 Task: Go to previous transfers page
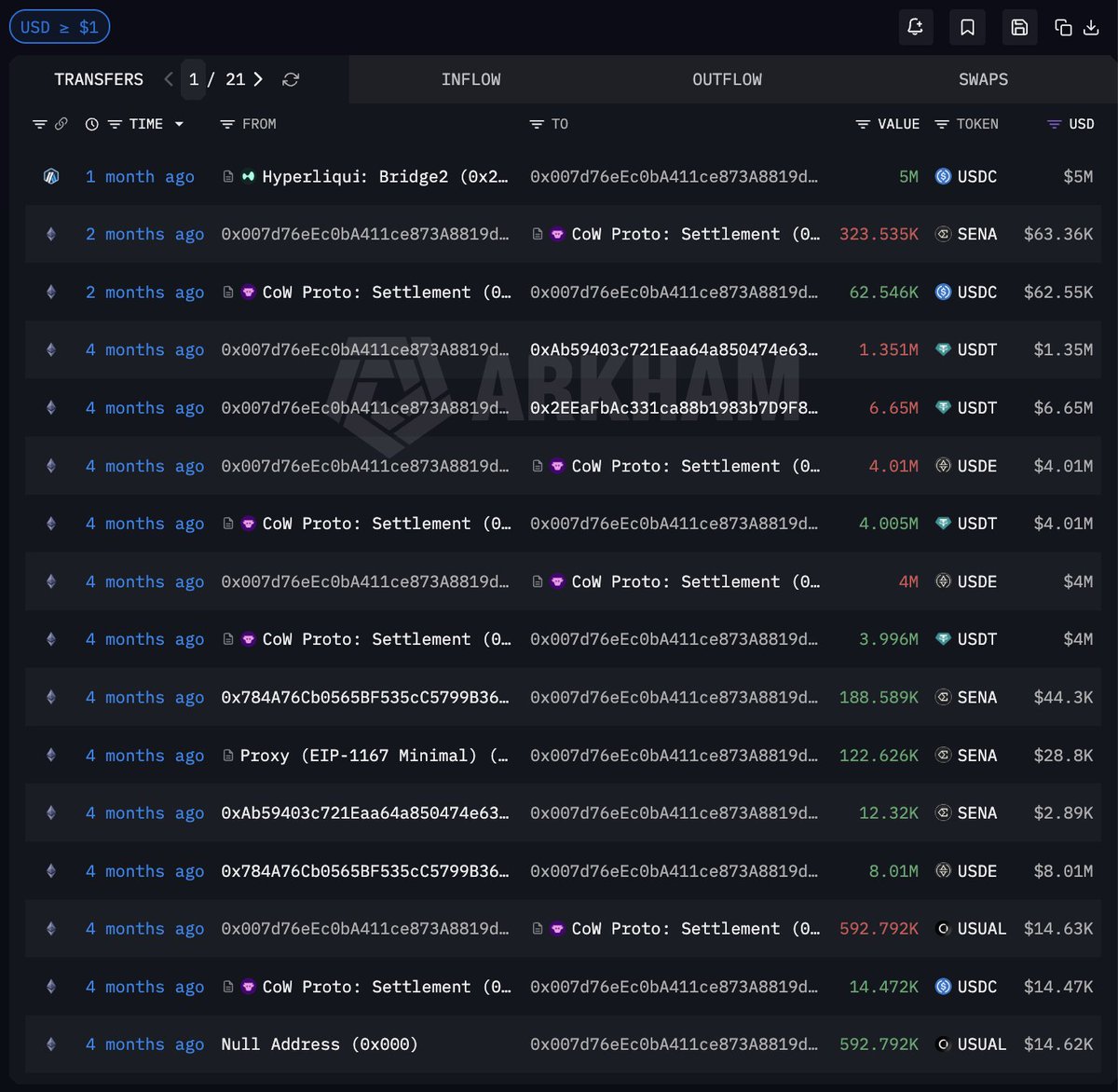(x=169, y=79)
